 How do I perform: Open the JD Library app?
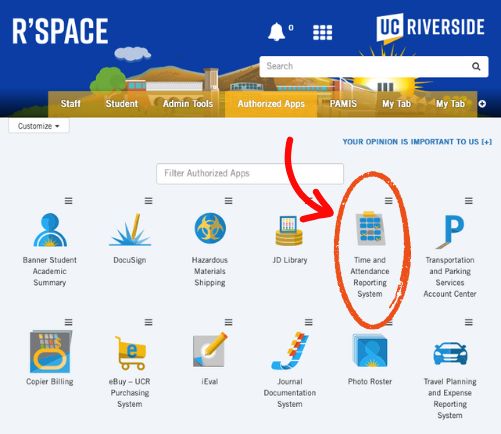tap(289, 230)
